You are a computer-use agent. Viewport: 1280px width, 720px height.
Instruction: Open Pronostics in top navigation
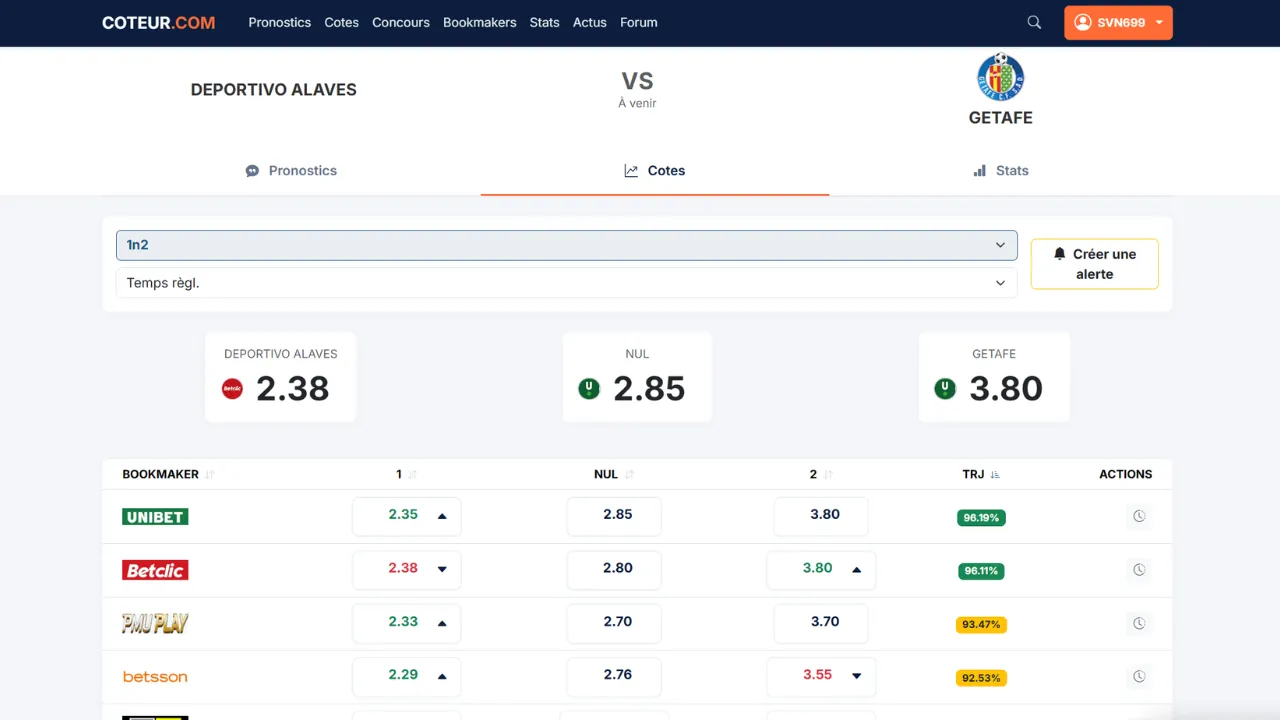coord(280,22)
